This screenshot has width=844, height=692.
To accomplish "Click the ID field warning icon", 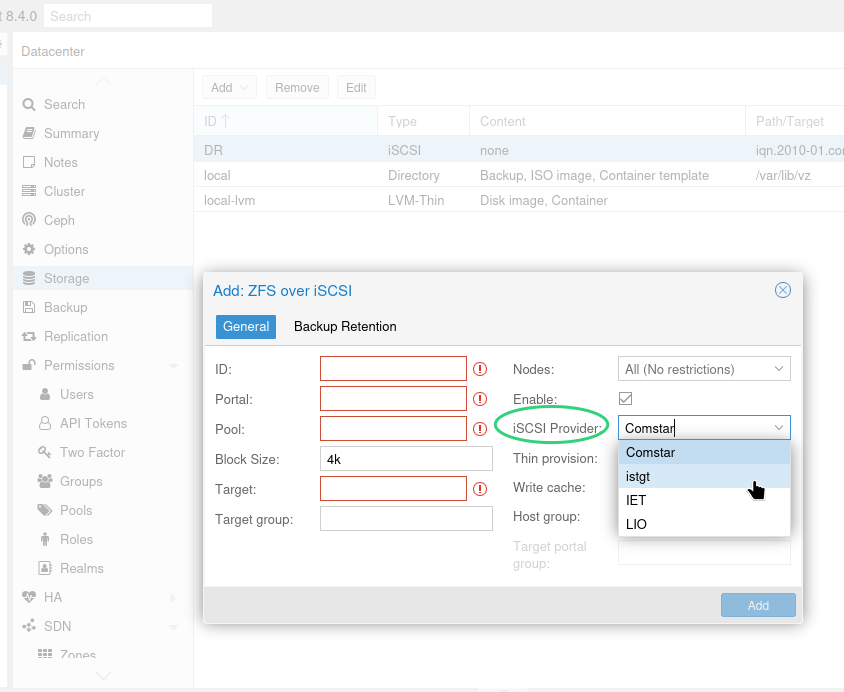I will [480, 369].
